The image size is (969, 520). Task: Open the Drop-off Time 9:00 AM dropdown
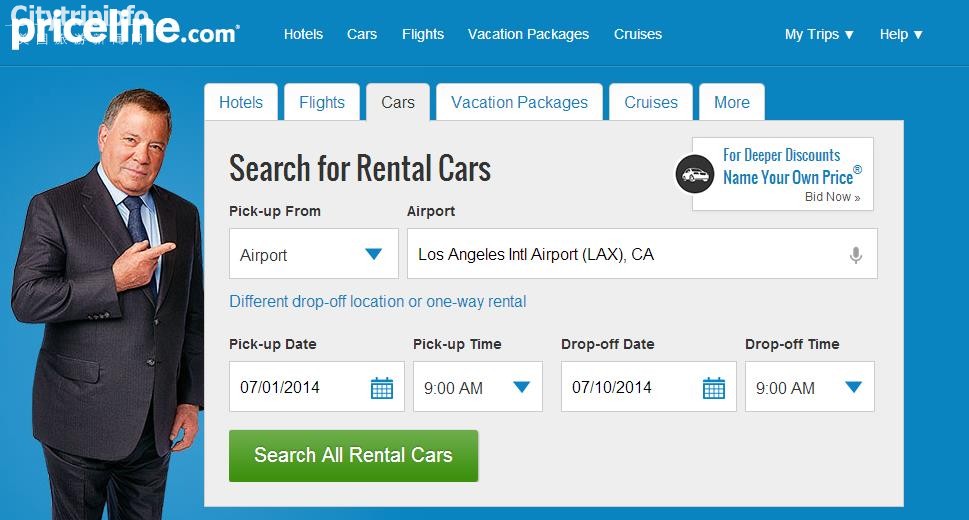click(810, 387)
